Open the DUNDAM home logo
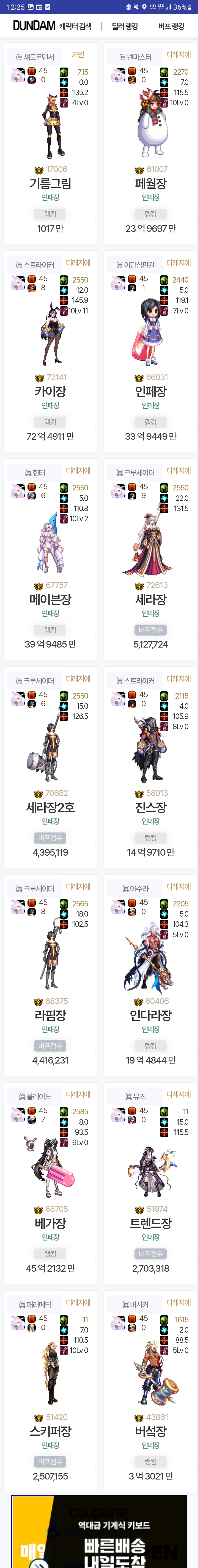Image resolution: width=198 pixels, height=1568 pixels. pos(34,26)
